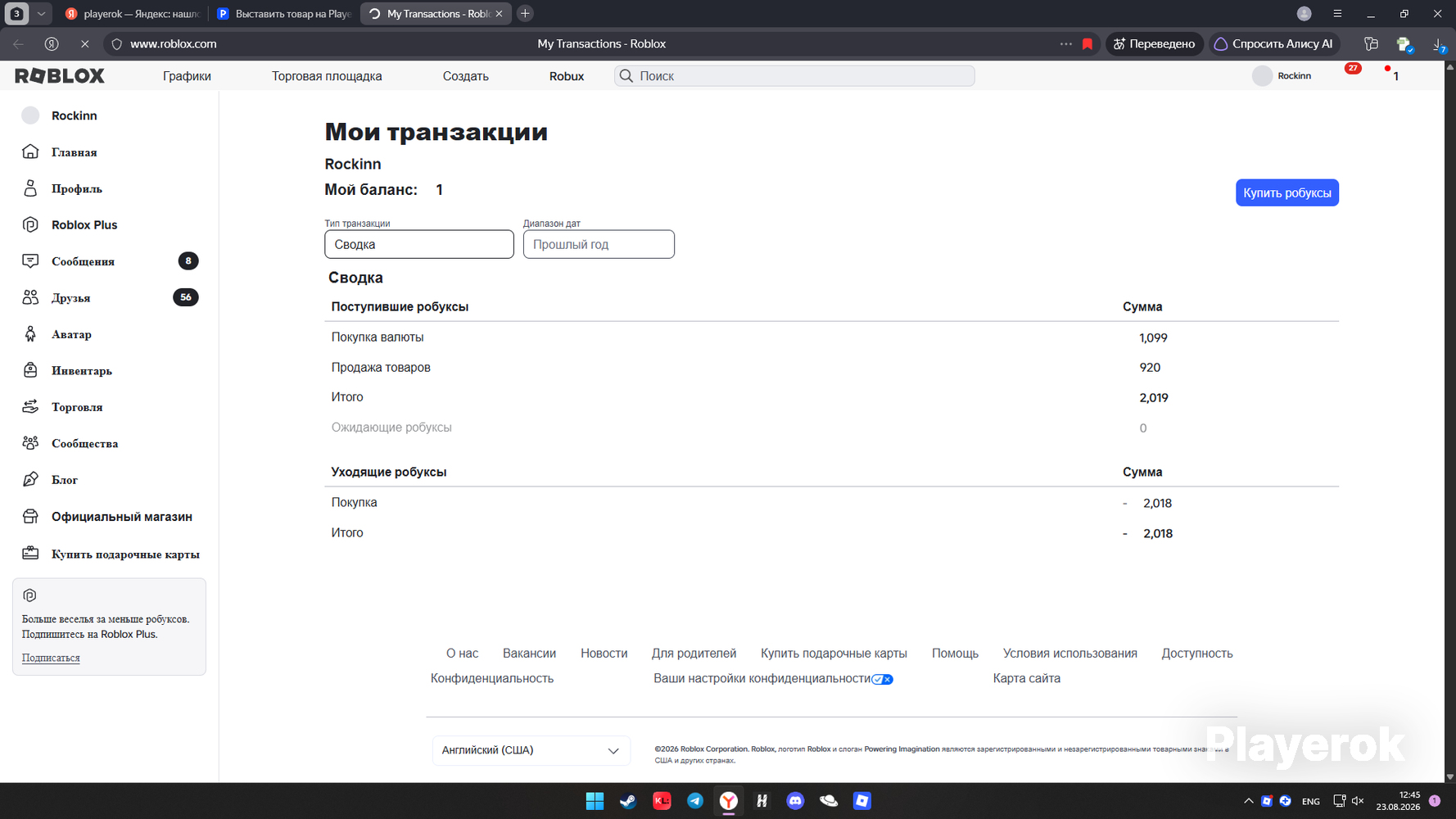Image resolution: width=1456 pixels, height=819 pixels.
Task: Click the www.roblox.com address bar
Action: coord(174,44)
